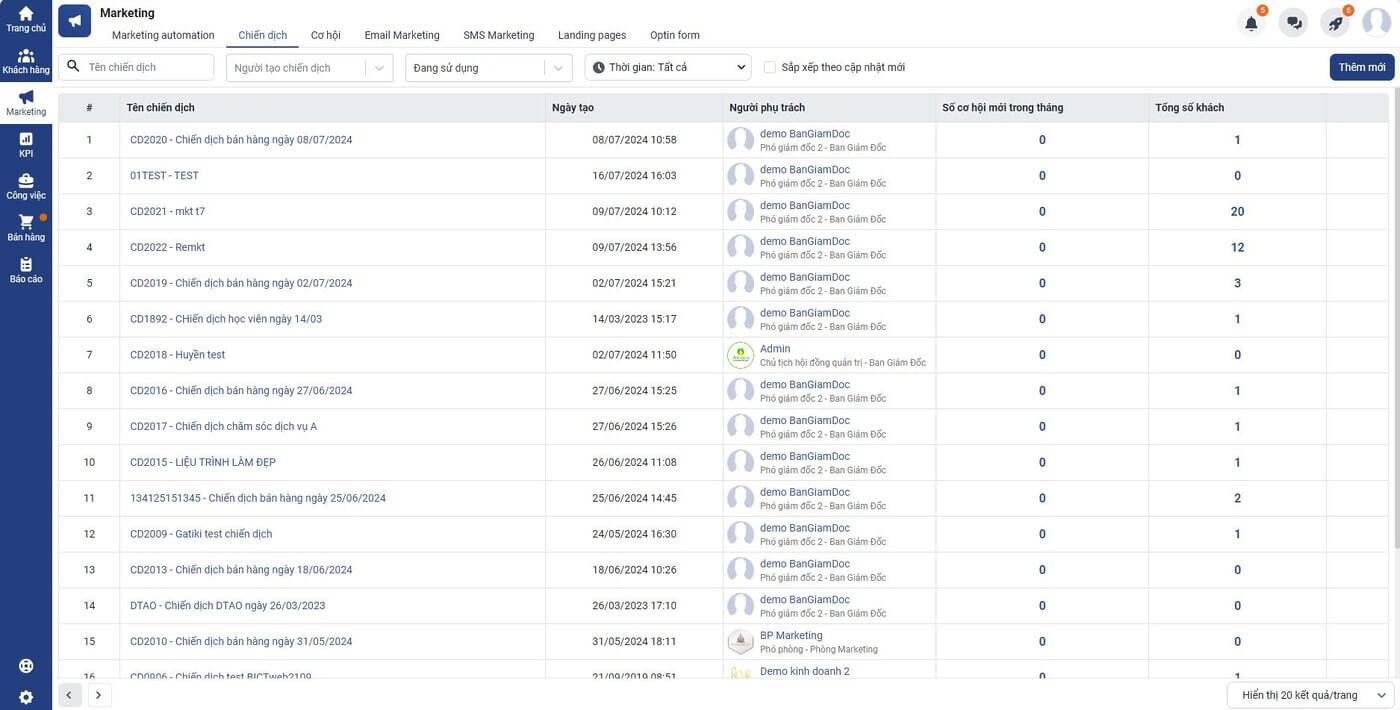Open Hiển thị 20 kết quả/trang dropdown
1400x710 pixels.
click(x=1310, y=695)
